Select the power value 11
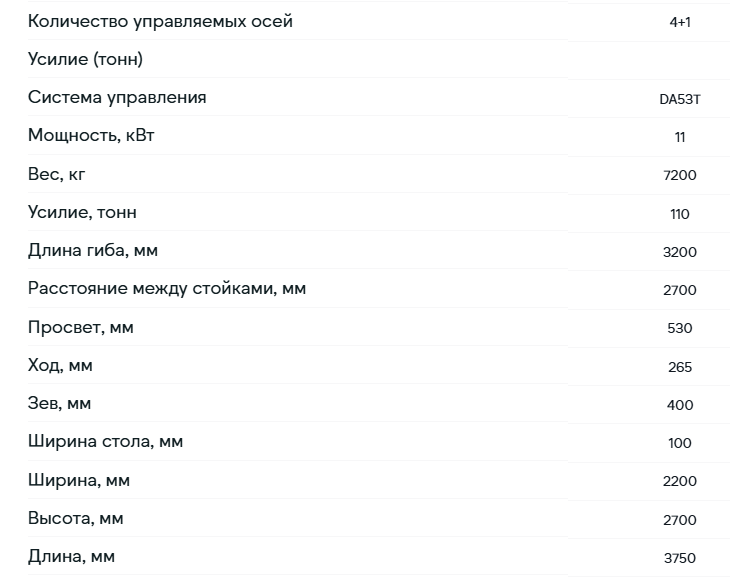This screenshot has width=730, height=579. click(x=680, y=137)
